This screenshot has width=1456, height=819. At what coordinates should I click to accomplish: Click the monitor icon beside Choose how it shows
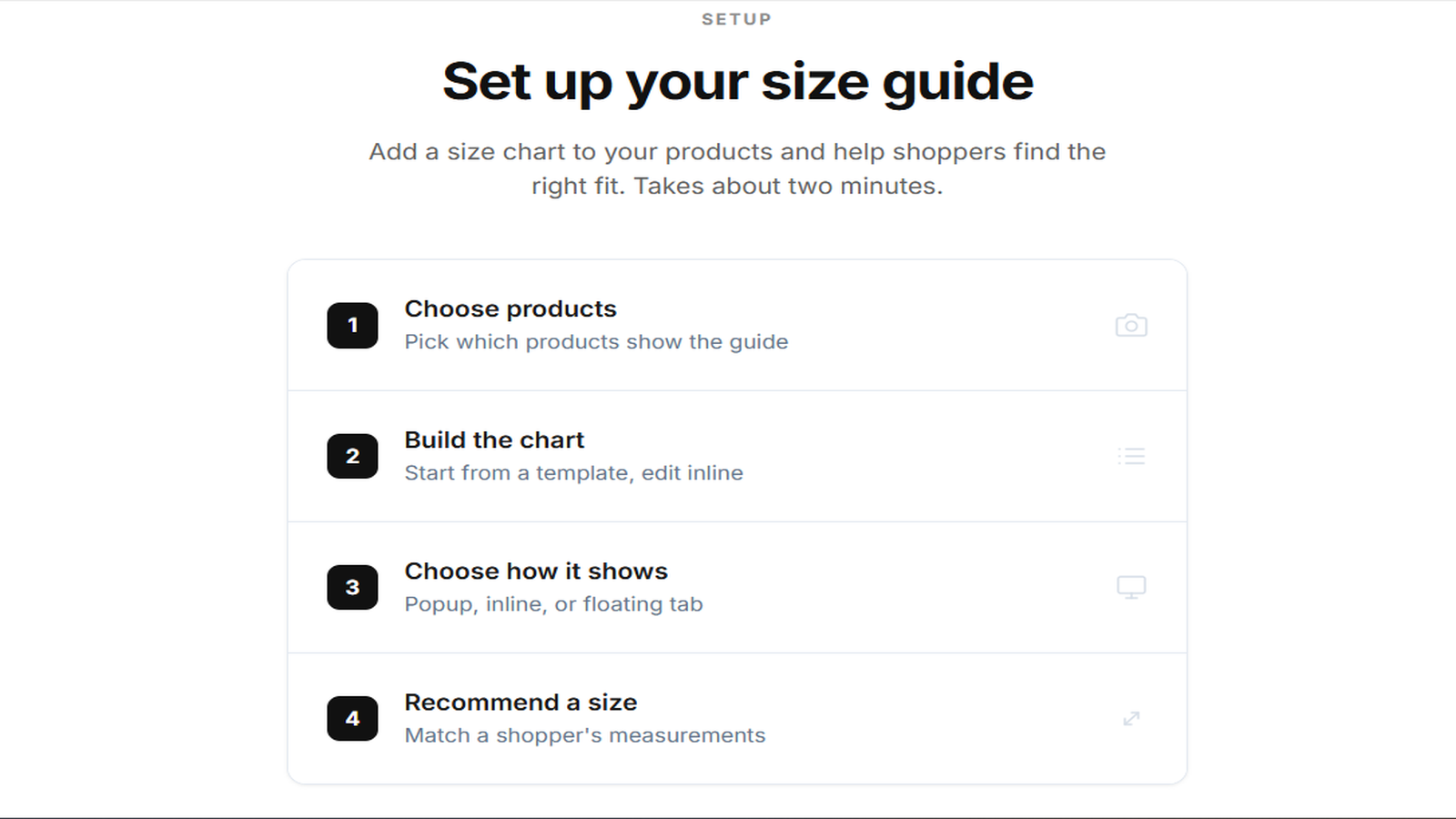1131,587
